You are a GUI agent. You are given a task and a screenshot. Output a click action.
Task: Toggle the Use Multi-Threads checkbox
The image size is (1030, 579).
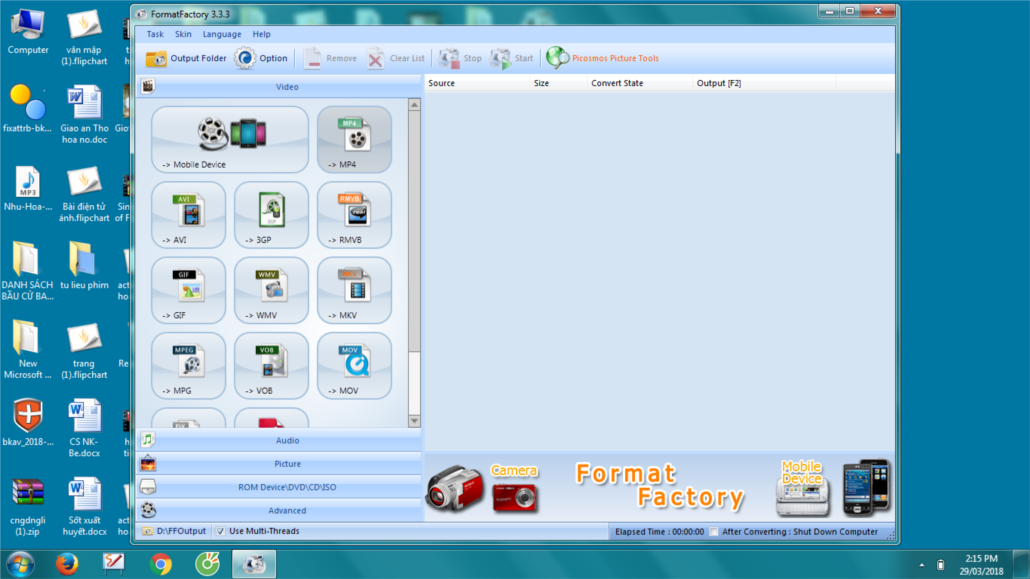point(221,531)
